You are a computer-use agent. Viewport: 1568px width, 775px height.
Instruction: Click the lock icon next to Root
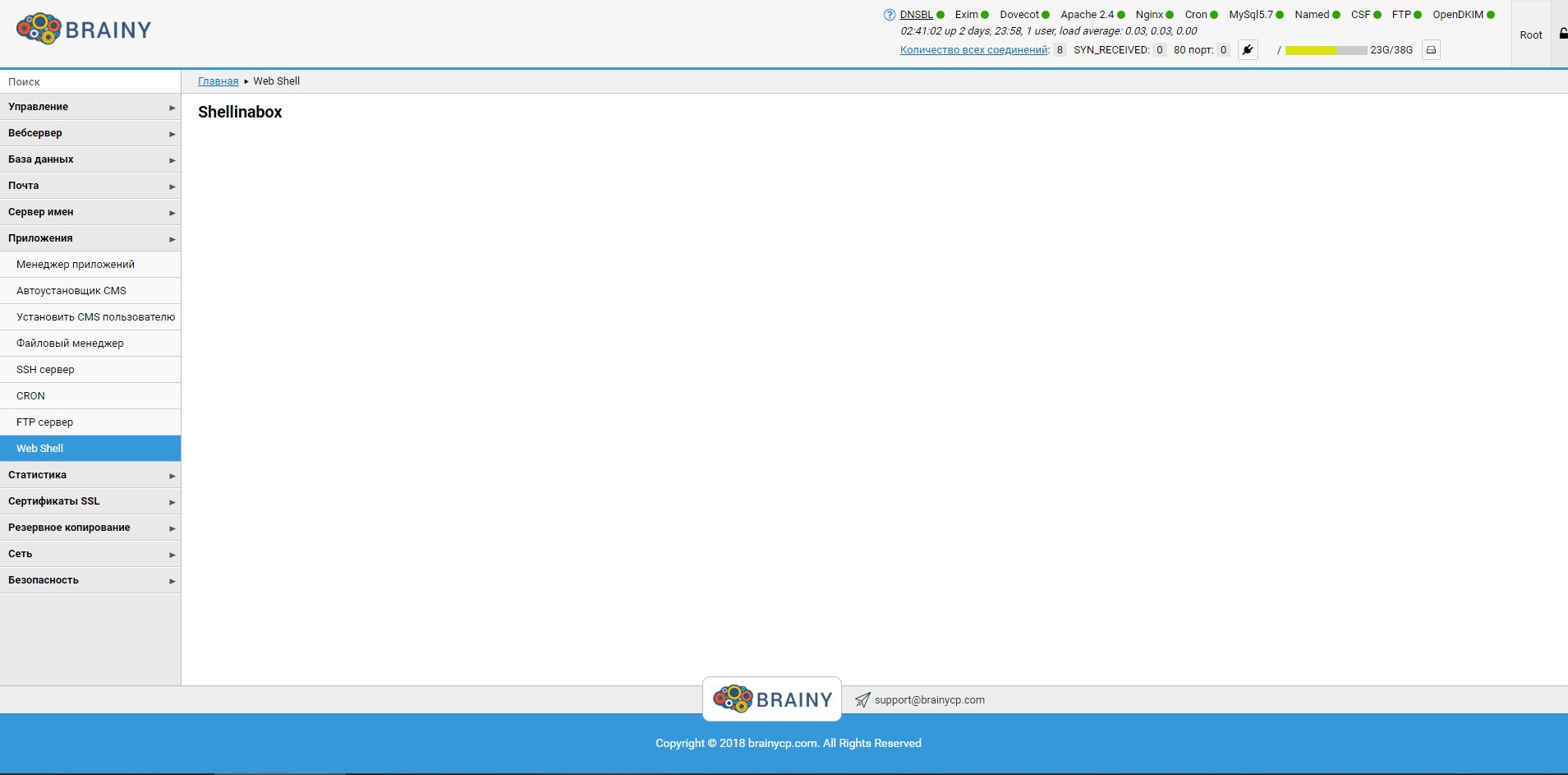pos(1563,34)
